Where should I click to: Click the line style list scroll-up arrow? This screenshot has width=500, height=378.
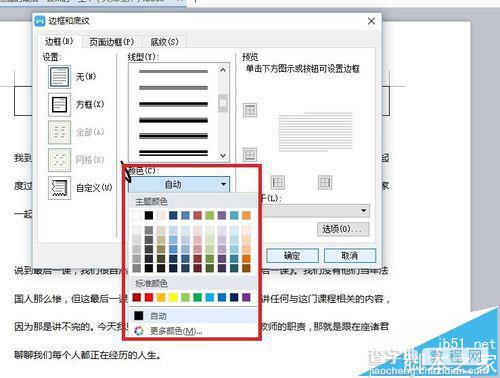(x=223, y=70)
